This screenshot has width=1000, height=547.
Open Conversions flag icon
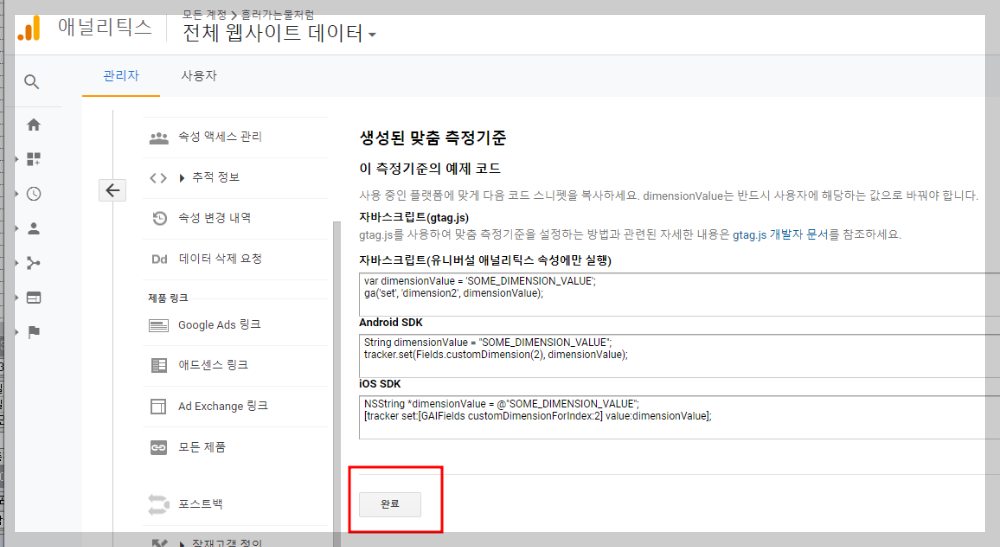pos(34,332)
